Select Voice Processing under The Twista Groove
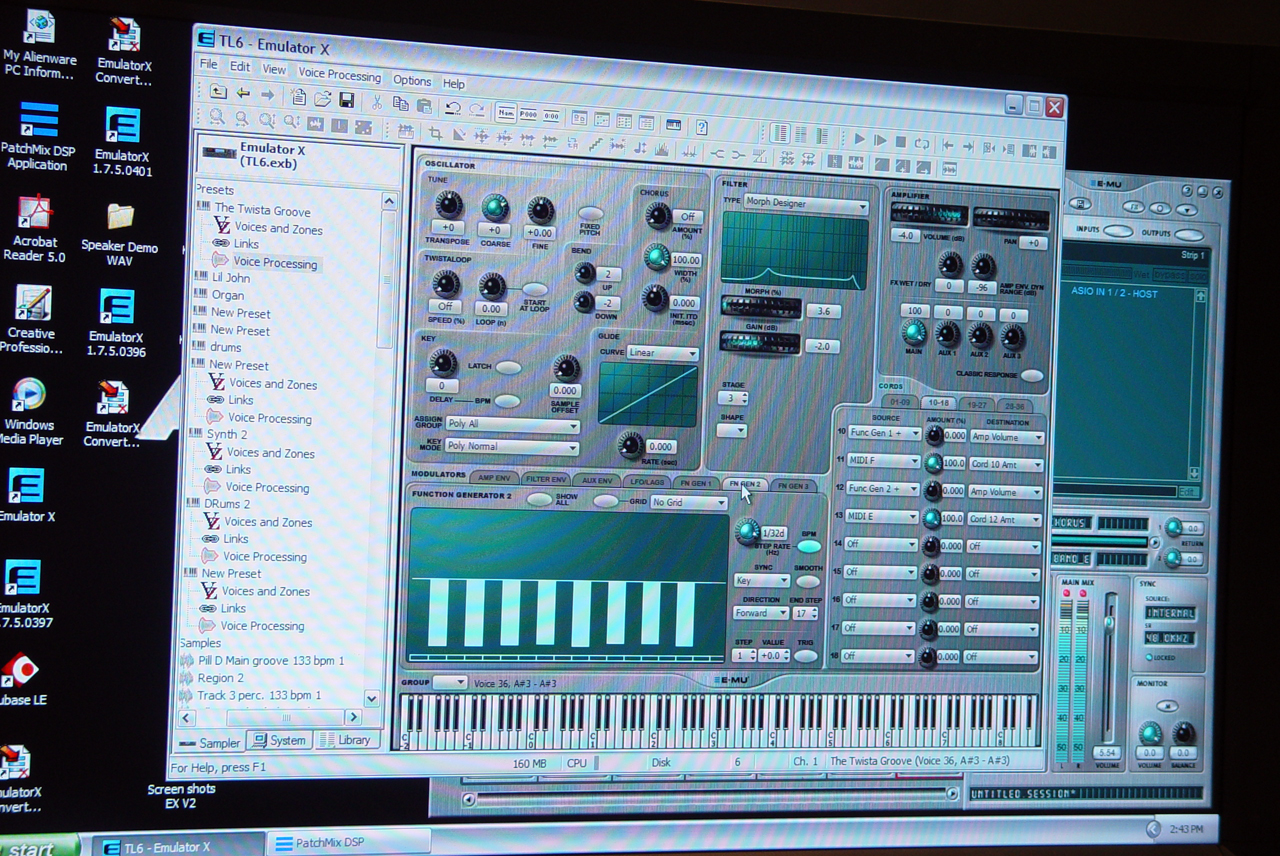The width and height of the screenshot is (1280, 856). click(x=274, y=263)
